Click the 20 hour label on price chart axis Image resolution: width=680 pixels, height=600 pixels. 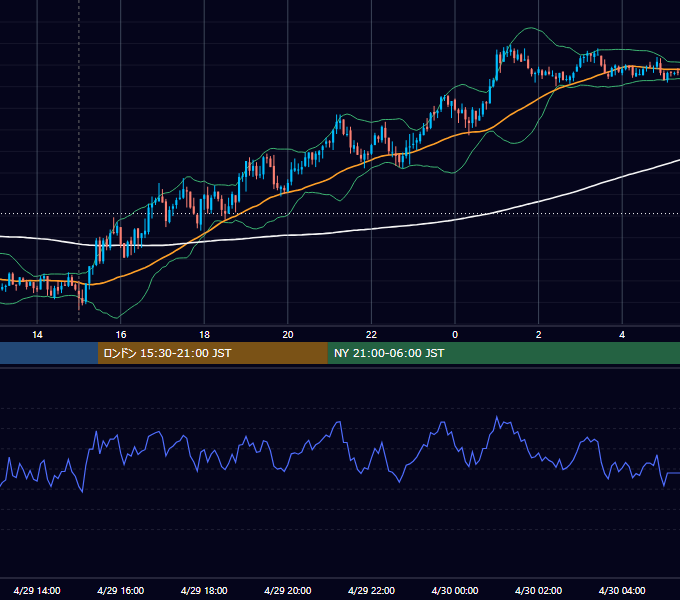tap(288, 335)
